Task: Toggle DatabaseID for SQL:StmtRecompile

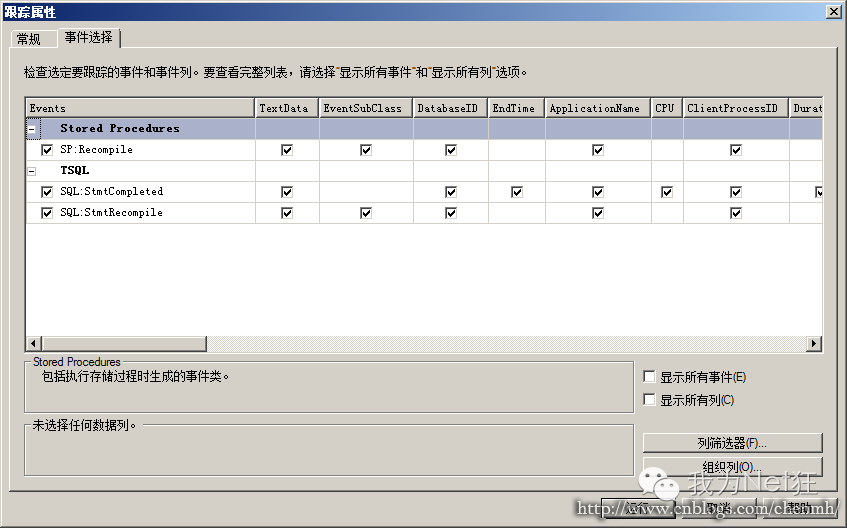Action: point(451,213)
